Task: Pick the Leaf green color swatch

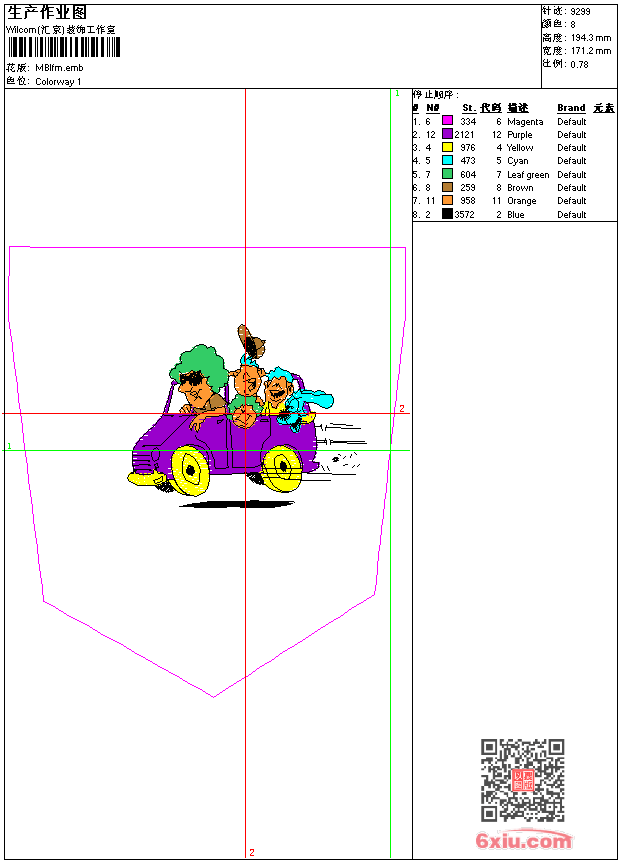Action: [447, 174]
